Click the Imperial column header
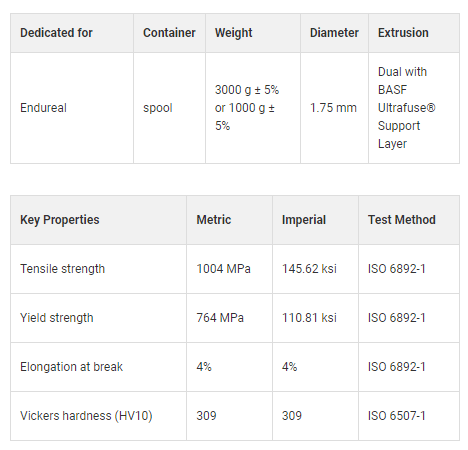468x450 pixels. pyautogui.click(x=304, y=220)
